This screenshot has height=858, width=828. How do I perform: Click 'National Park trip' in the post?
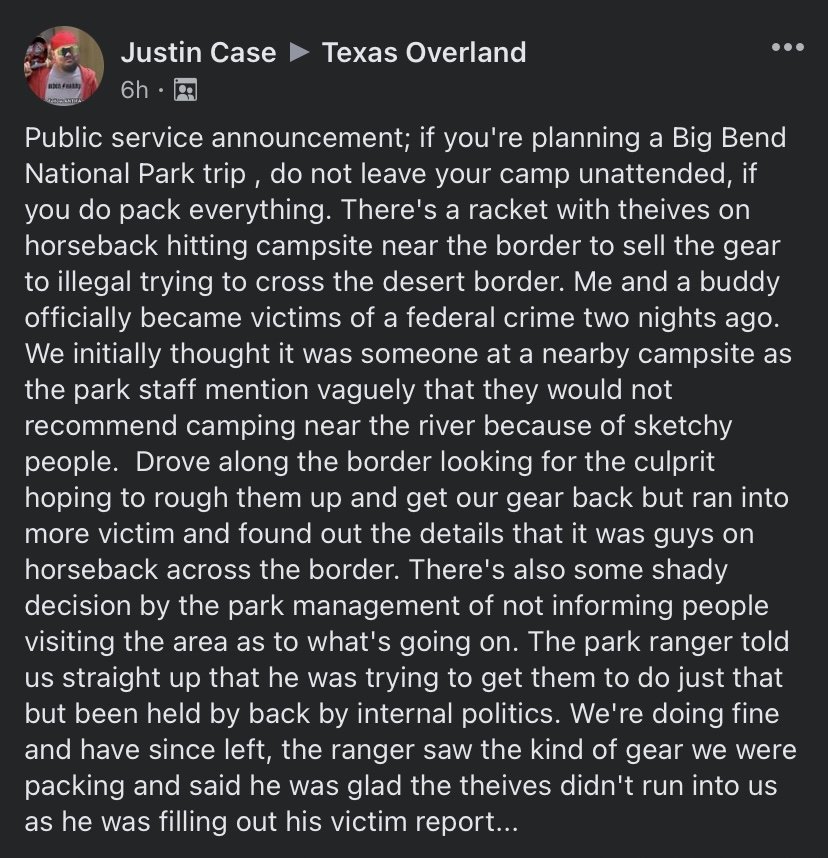click(135, 173)
